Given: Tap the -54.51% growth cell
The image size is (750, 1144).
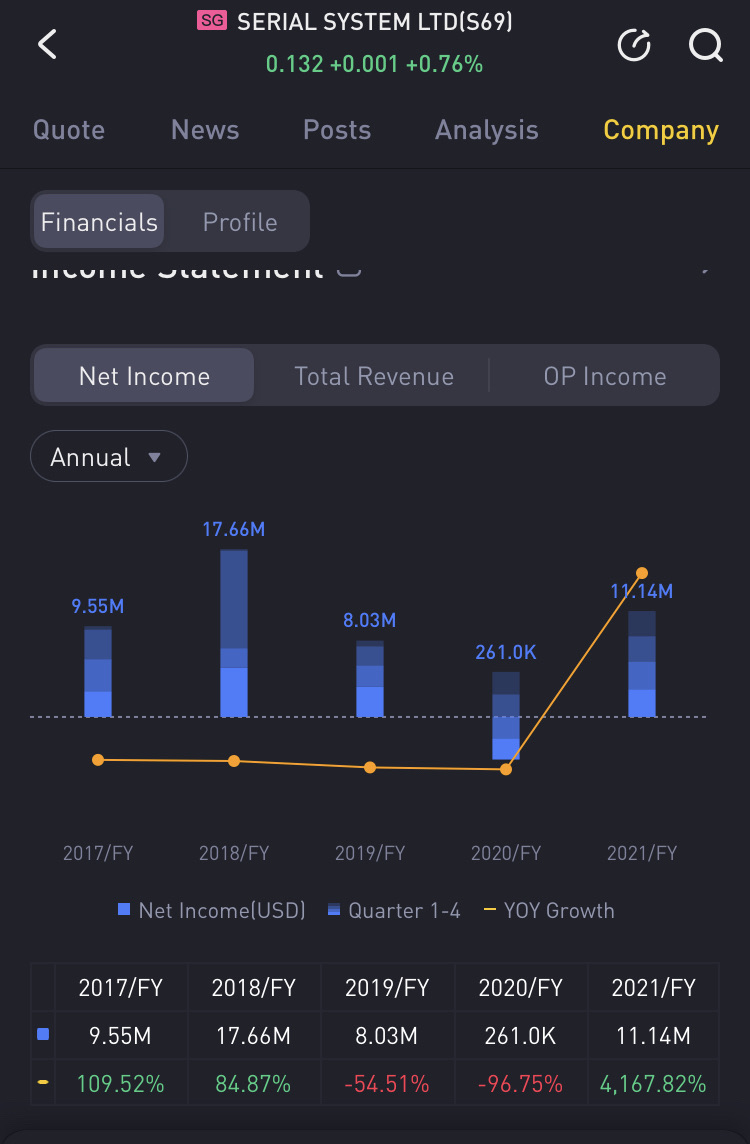Looking at the screenshot, I should click(387, 1084).
